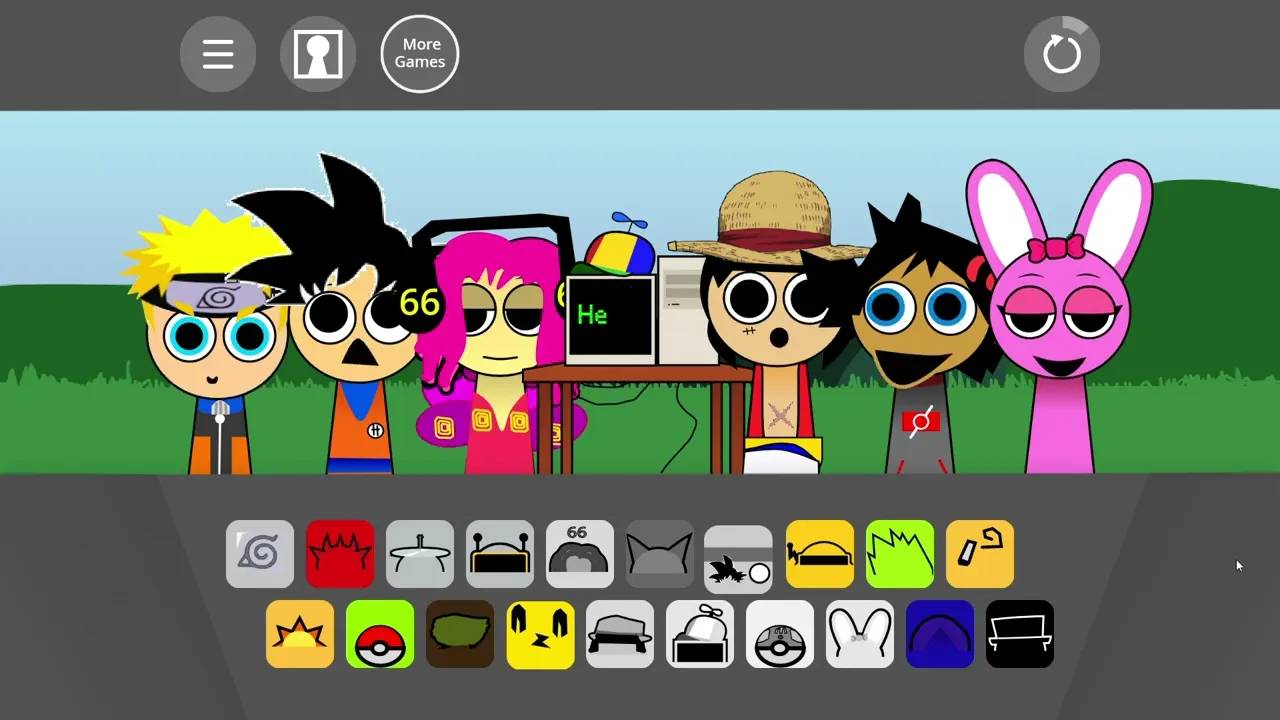Choose the orange hat sound icon
Screen dimensions: 1280x720
pos(980,554)
